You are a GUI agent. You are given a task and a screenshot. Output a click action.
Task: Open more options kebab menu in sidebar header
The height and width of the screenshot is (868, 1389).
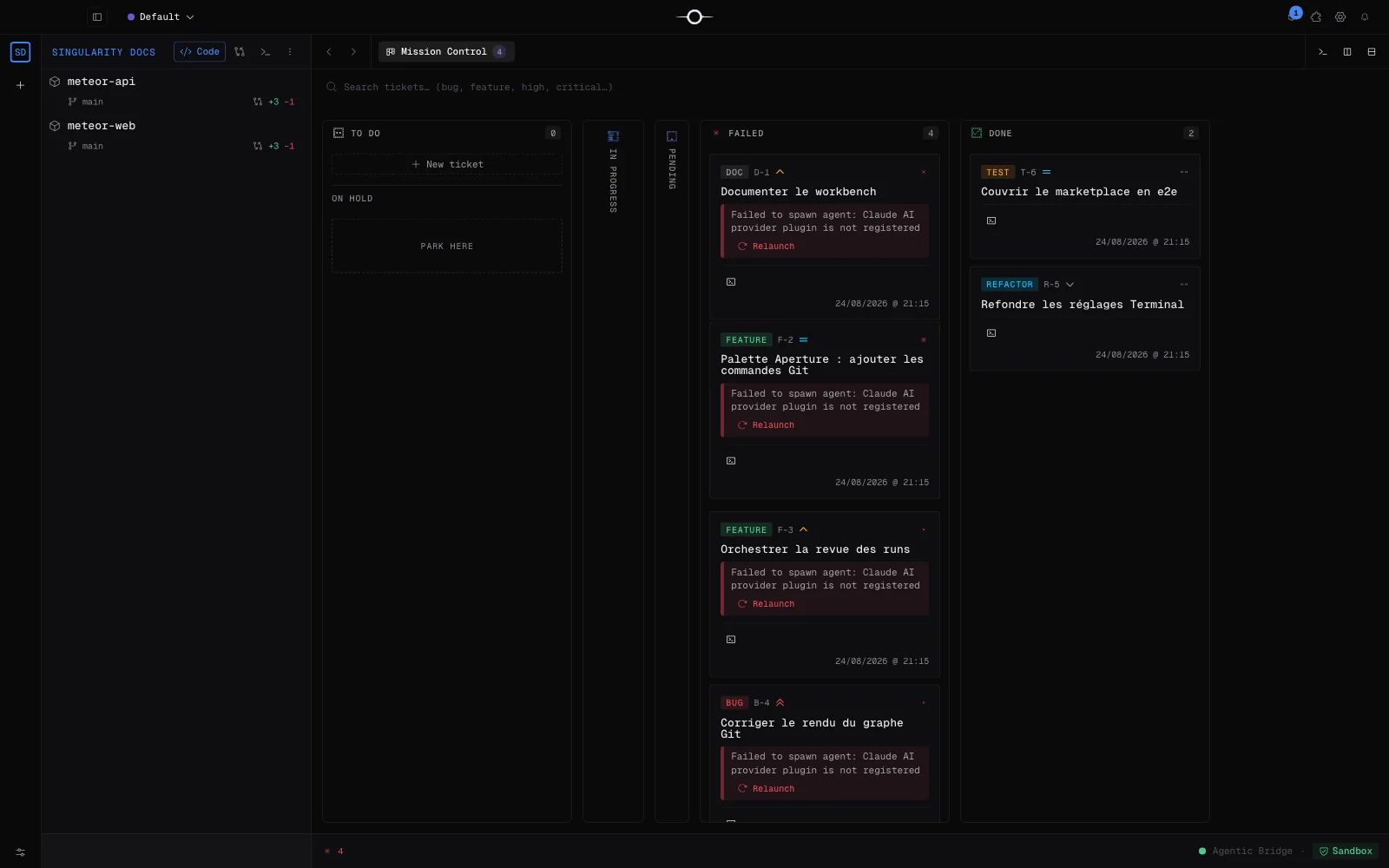290,52
